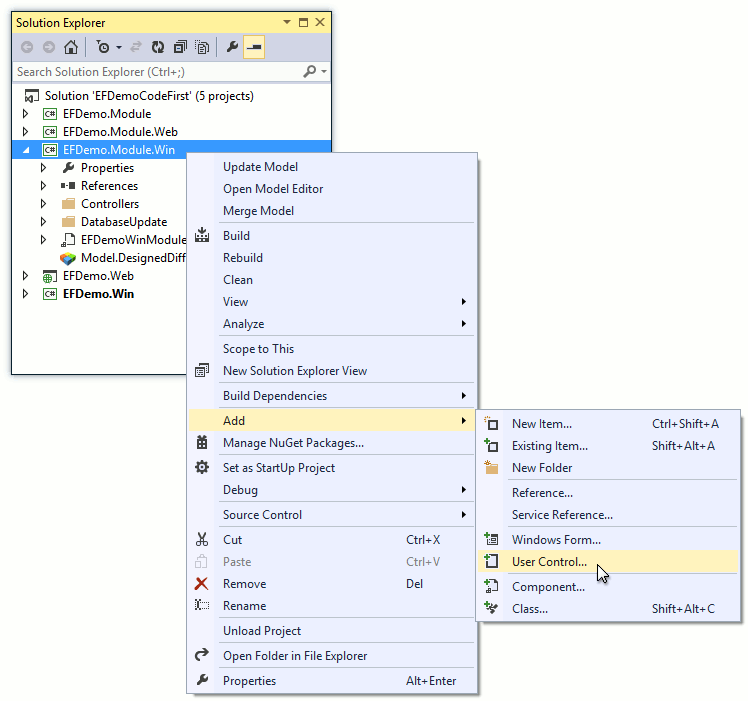The height and width of the screenshot is (701, 748).
Task: Open the Pending Changes Filter dropdown arrow
Action: click(x=119, y=47)
